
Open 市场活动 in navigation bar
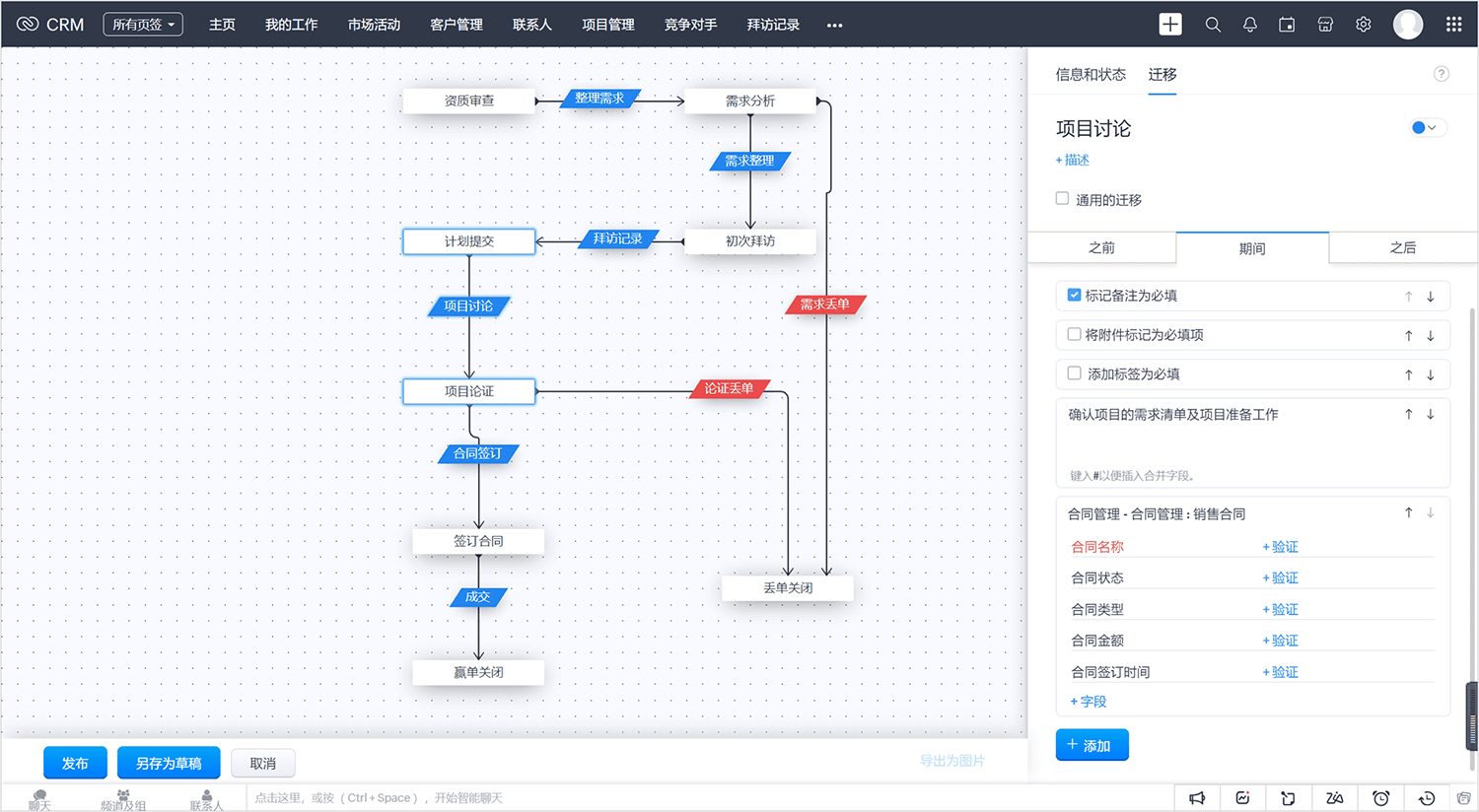coord(374,25)
